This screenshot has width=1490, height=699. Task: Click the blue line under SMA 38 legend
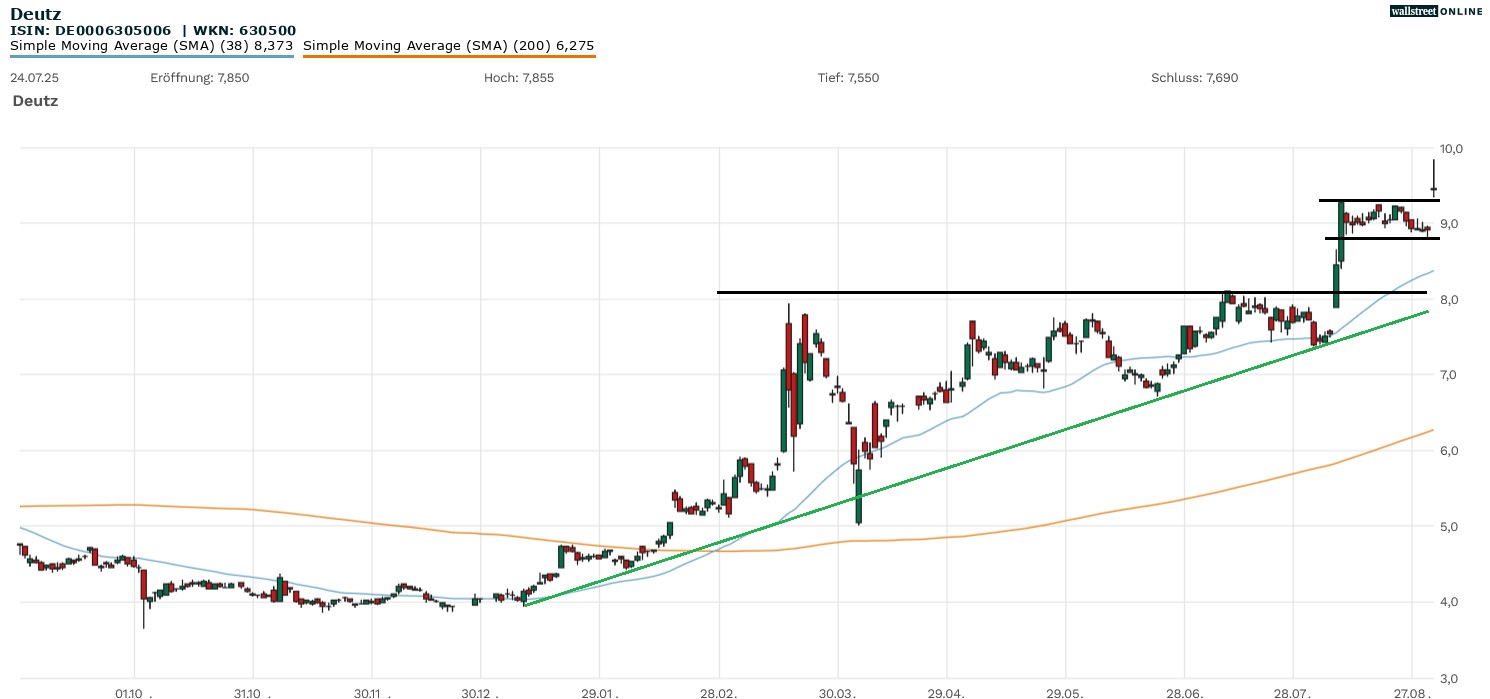pyautogui.click(x=152, y=56)
